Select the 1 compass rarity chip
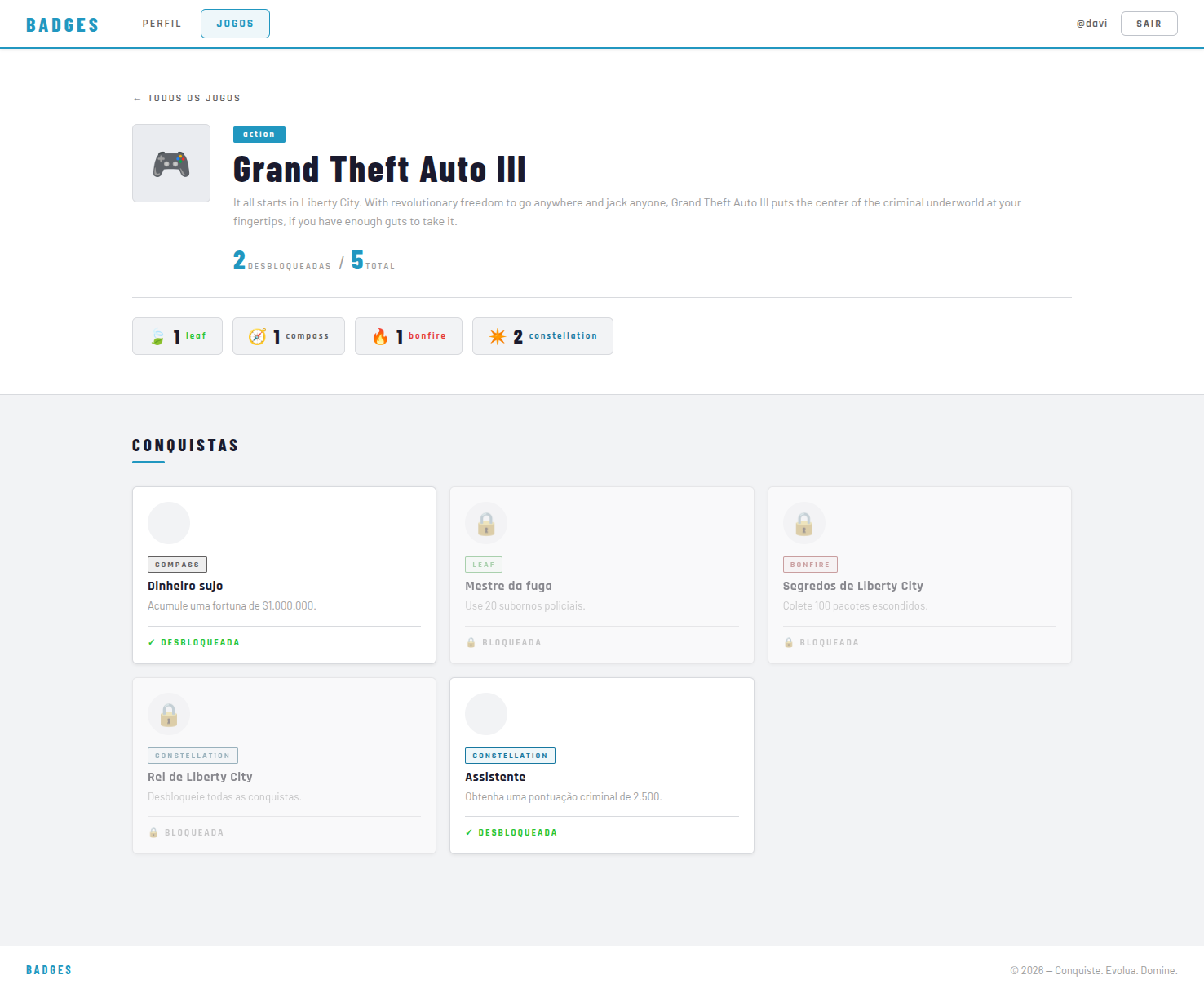 (x=289, y=336)
